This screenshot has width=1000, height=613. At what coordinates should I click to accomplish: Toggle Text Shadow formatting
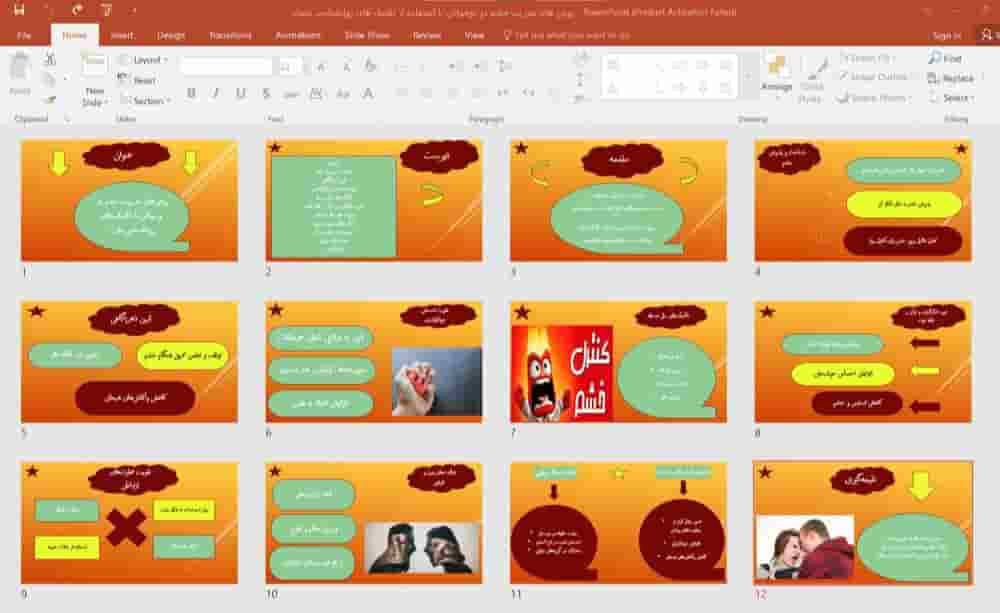pyautogui.click(x=266, y=94)
